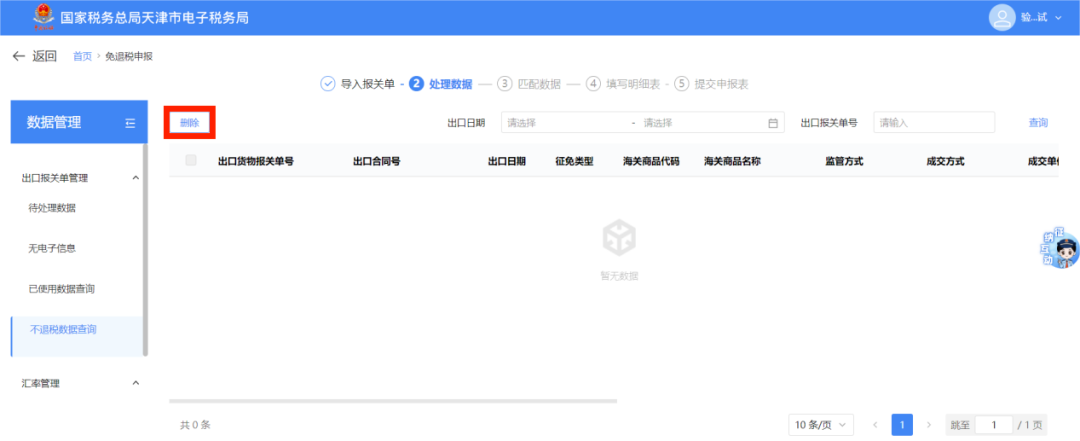1080x441 pixels.
Task: Open the 10 条/页 page size dropdown
Action: pos(822,425)
